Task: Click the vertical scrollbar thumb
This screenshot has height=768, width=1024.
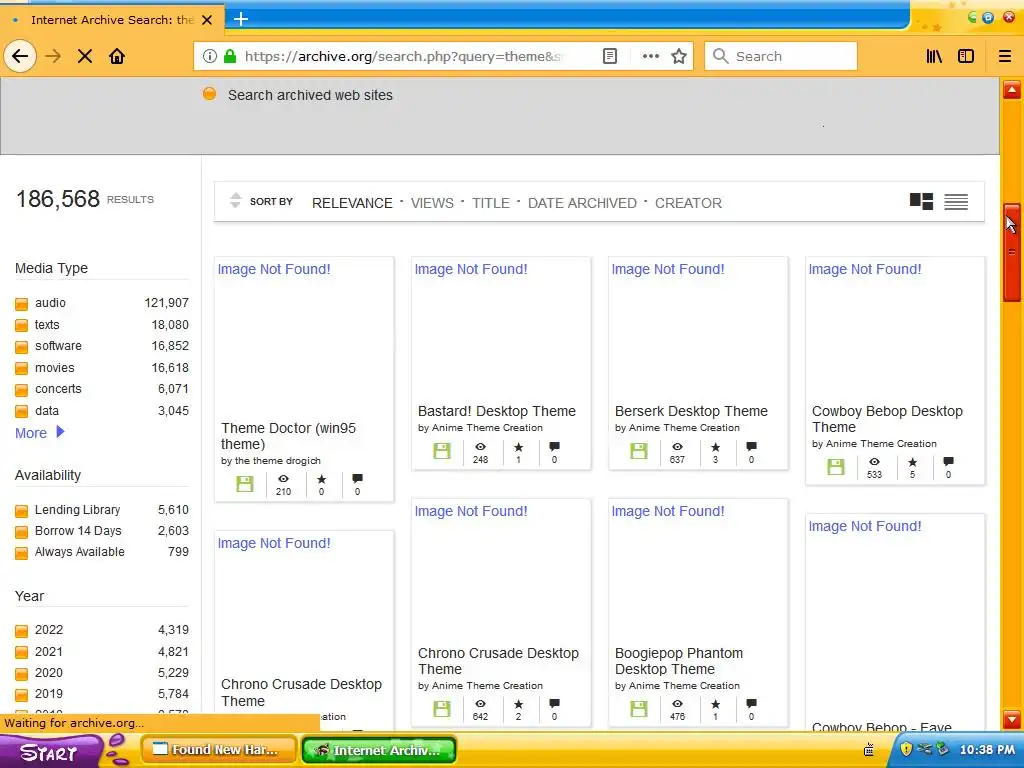Action: pyautogui.click(x=1012, y=252)
